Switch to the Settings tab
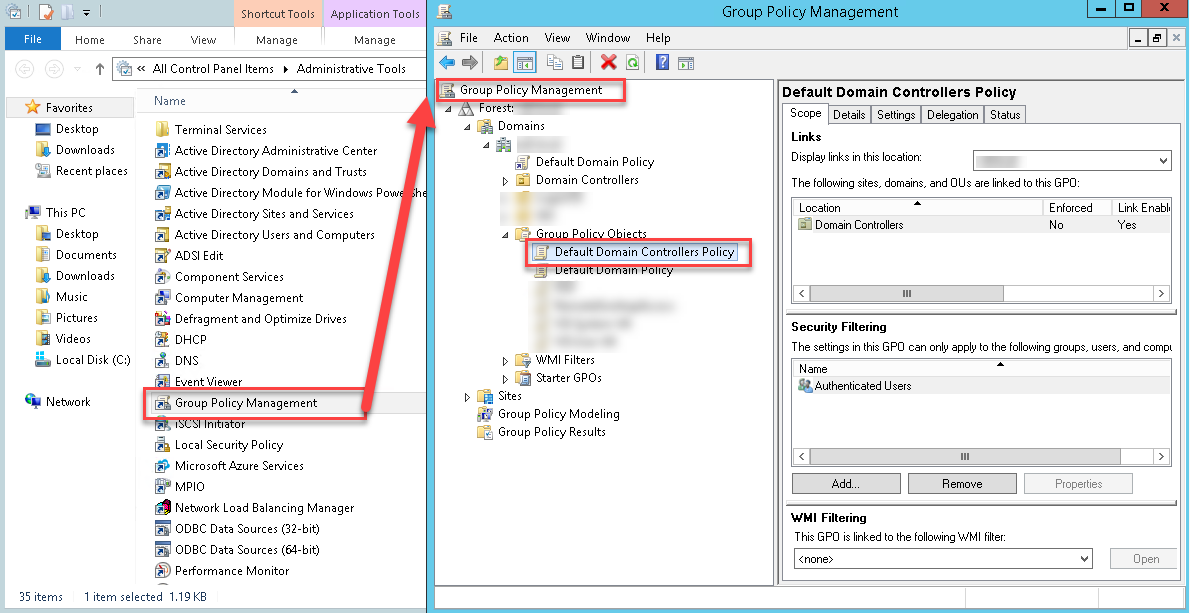Viewport: 1190px width, 614px height. point(895,115)
